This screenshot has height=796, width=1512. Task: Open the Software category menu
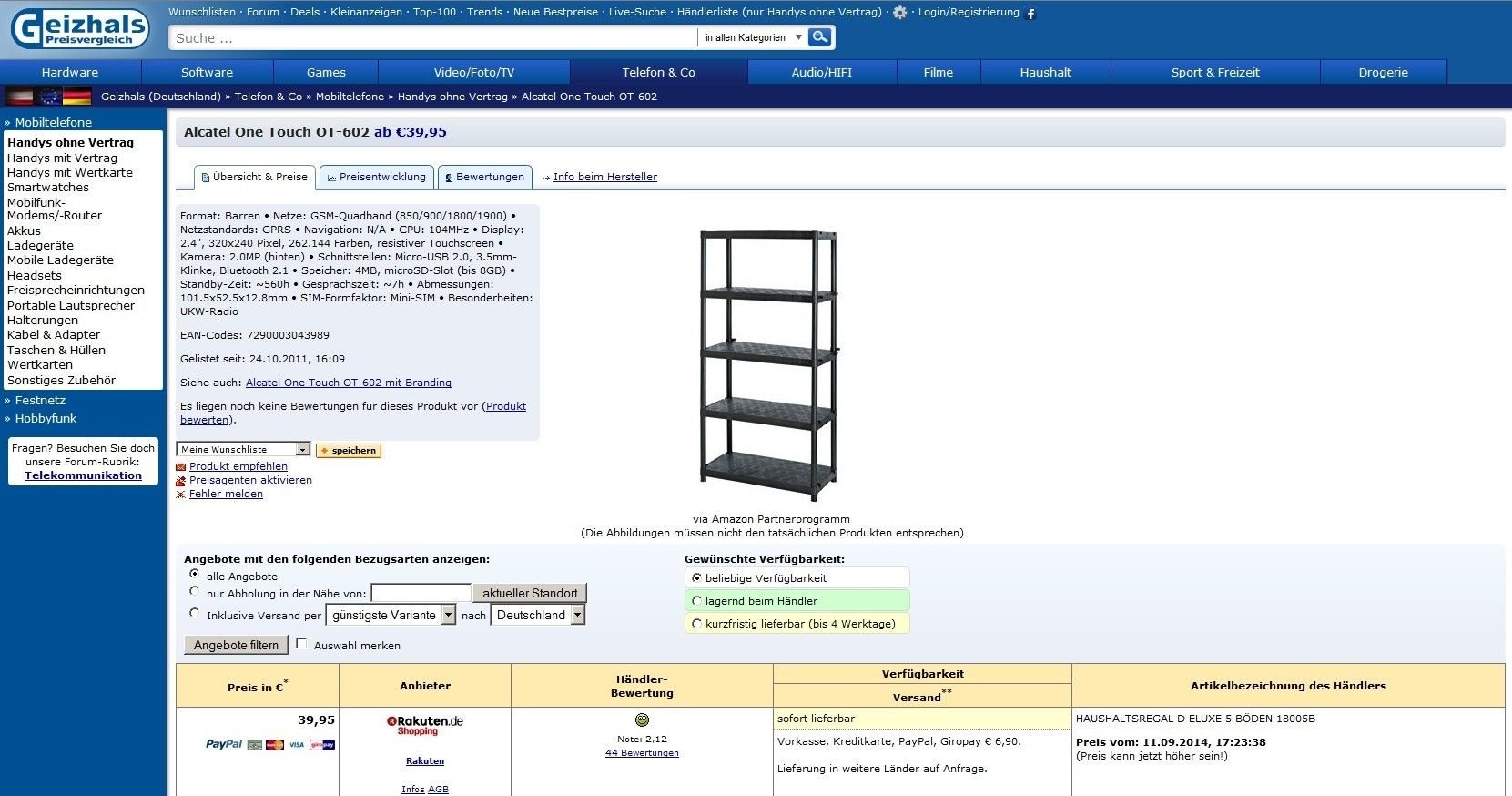click(208, 72)
